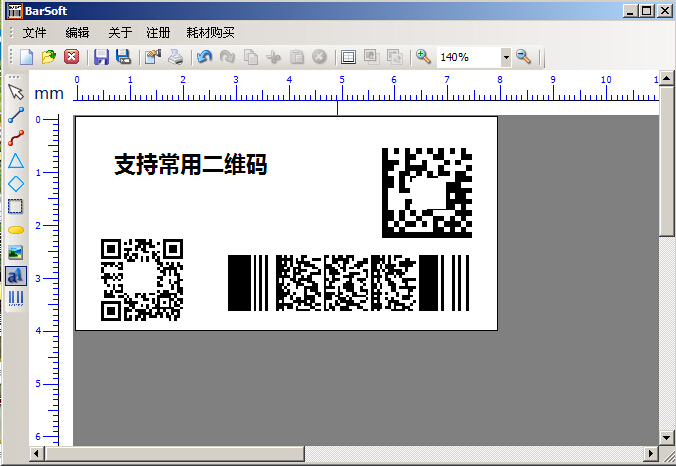Open a file with folder icon
This screenshot has width=676, height=466.
point(49,57)
